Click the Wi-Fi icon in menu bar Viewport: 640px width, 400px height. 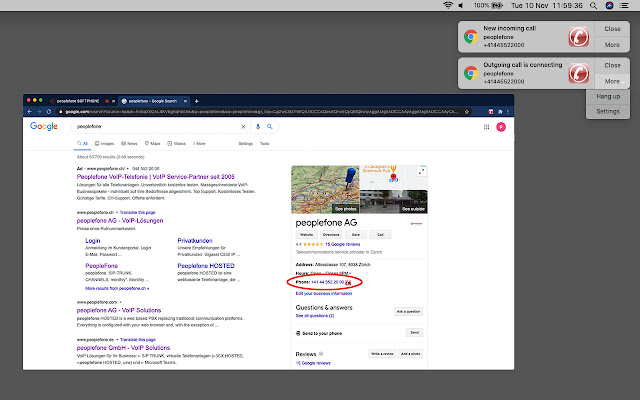click(447, 6)
